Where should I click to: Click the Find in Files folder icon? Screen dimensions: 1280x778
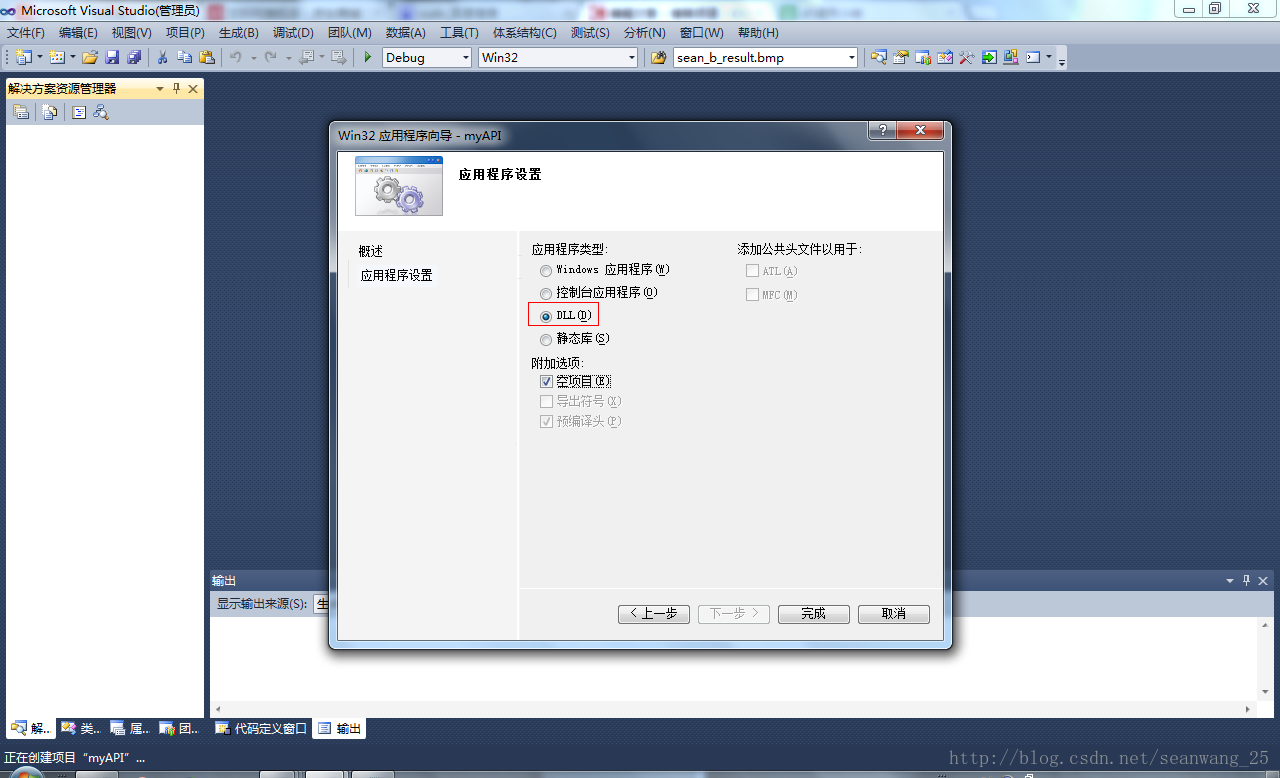point(658,57)
